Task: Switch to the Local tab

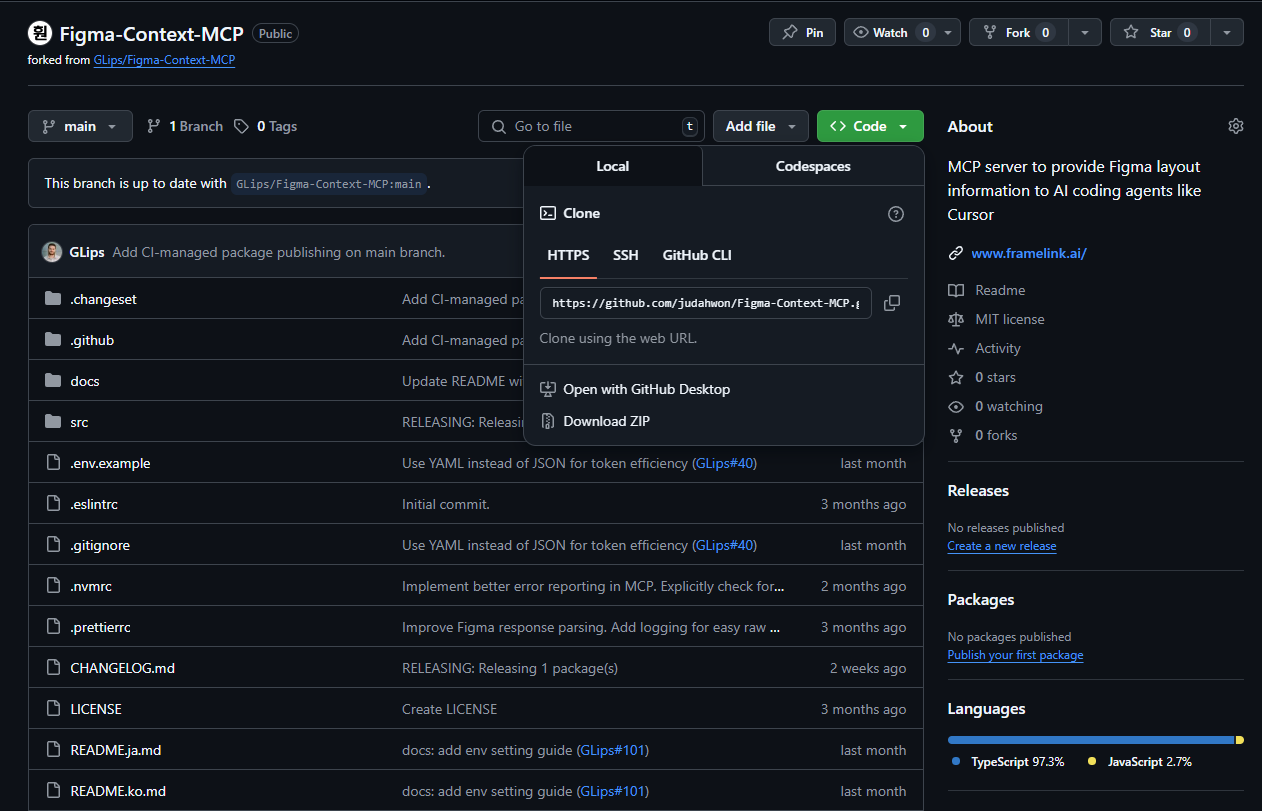Action: [613, 166]
